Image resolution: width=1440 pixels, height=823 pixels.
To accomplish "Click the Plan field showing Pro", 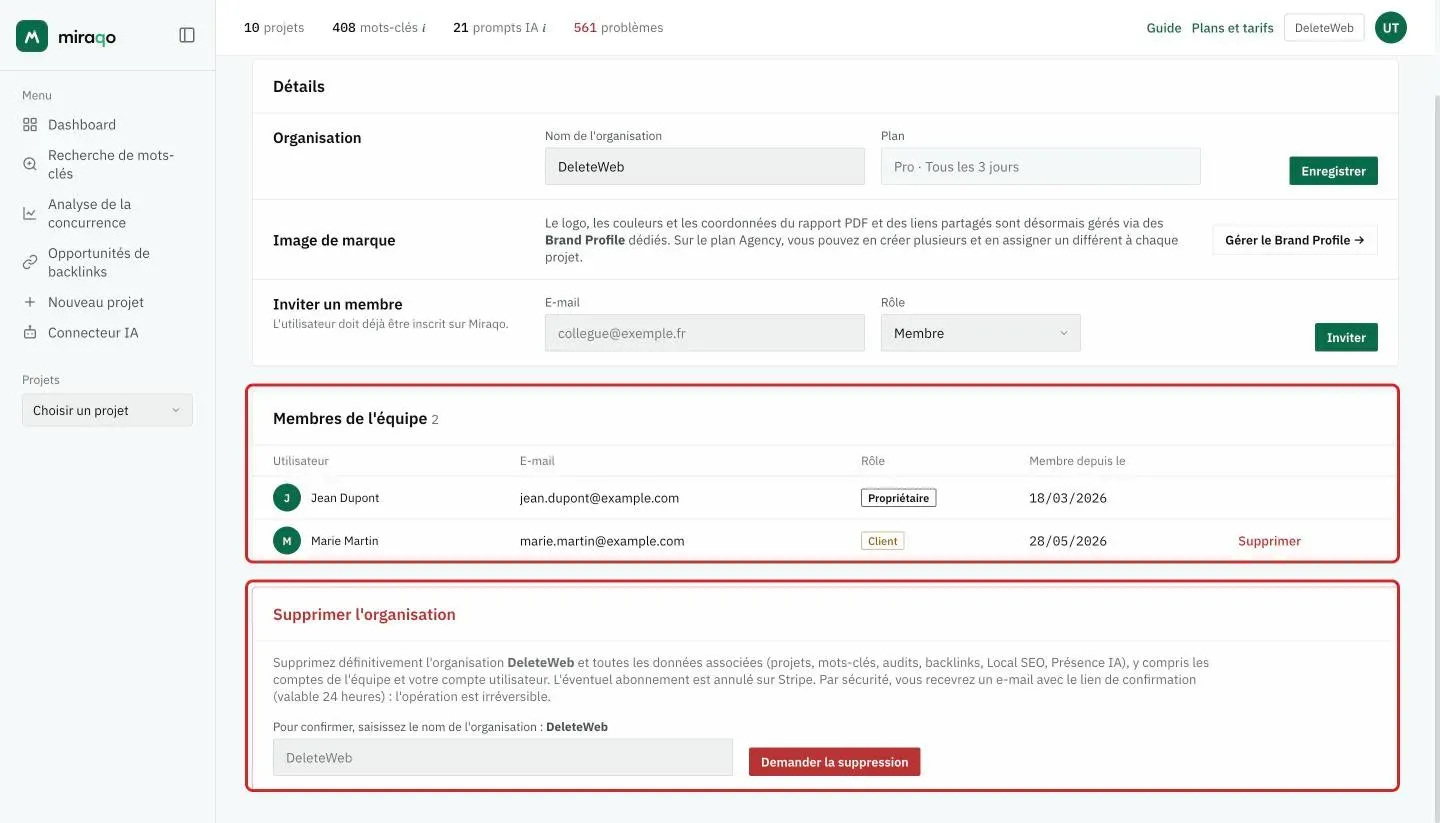I will pos(1041,167).
